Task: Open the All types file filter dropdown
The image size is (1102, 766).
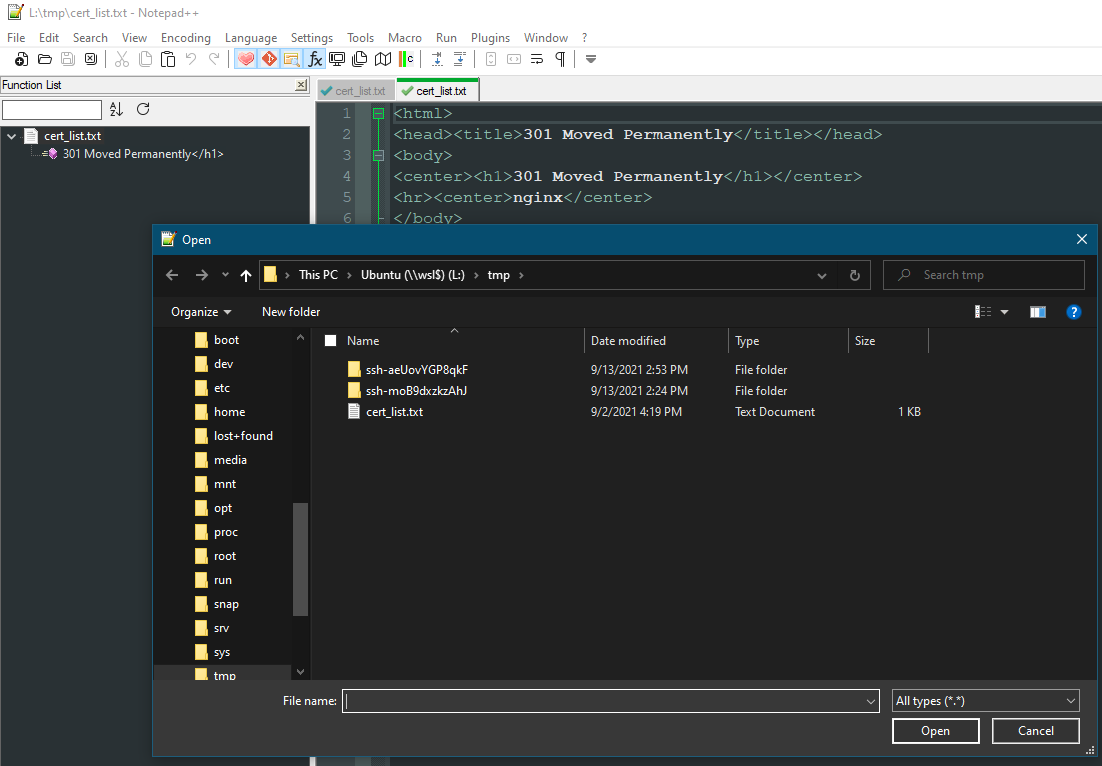Action: point(985,701)
